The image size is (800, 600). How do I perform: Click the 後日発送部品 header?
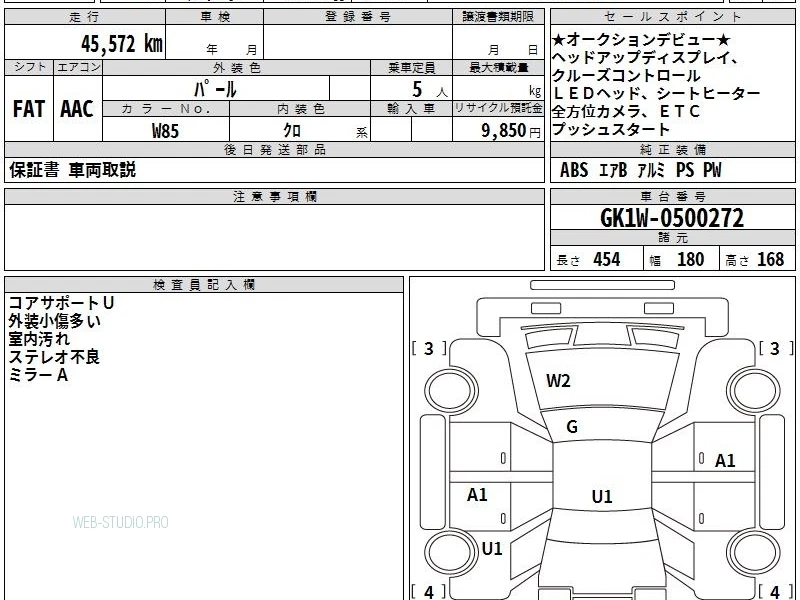click(x=274, y=149)
